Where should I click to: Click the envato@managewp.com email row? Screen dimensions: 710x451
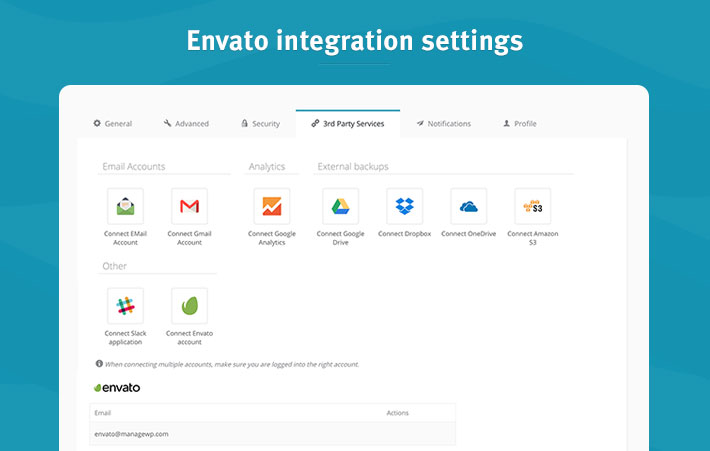[x=131, y=434]
